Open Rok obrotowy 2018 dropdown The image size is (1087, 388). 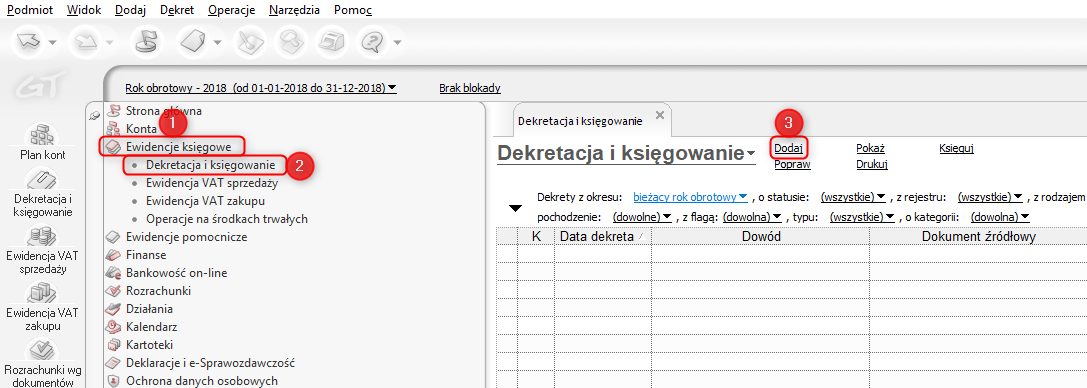(x=261, y=89)
